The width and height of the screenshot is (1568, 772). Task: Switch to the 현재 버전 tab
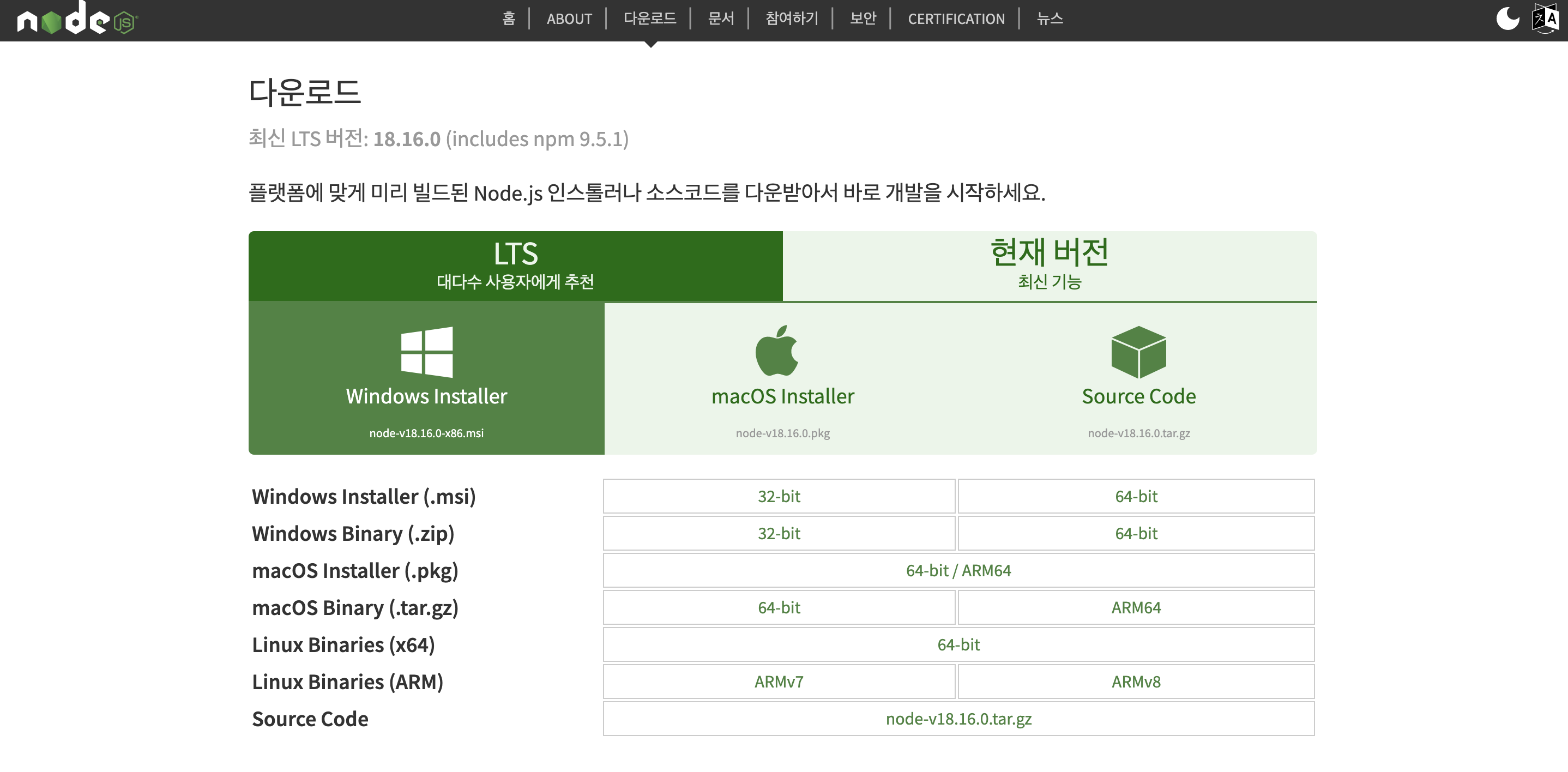click(x=1049, y=266)
